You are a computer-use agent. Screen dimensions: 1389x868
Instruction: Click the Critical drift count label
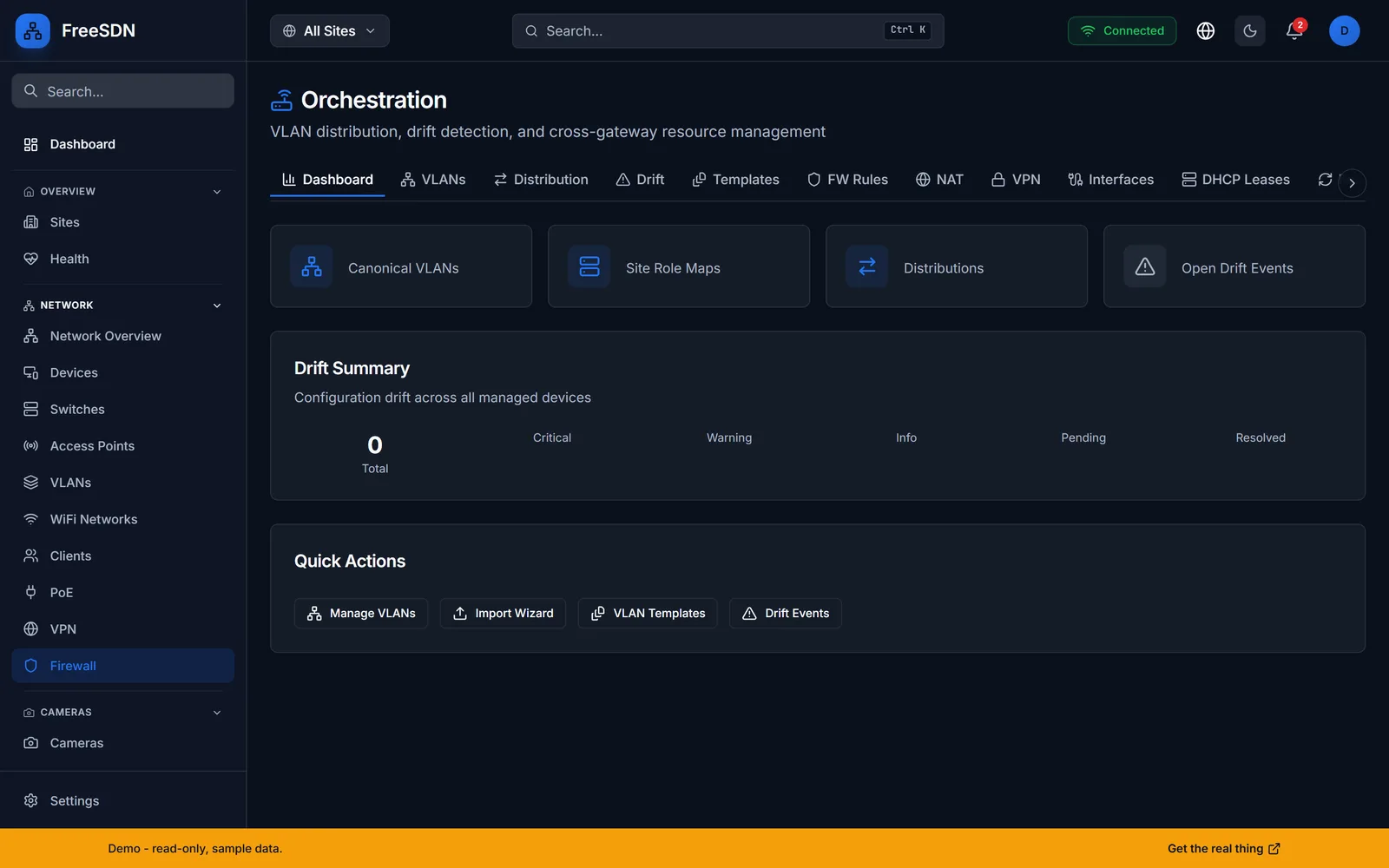tap(552, 437)
